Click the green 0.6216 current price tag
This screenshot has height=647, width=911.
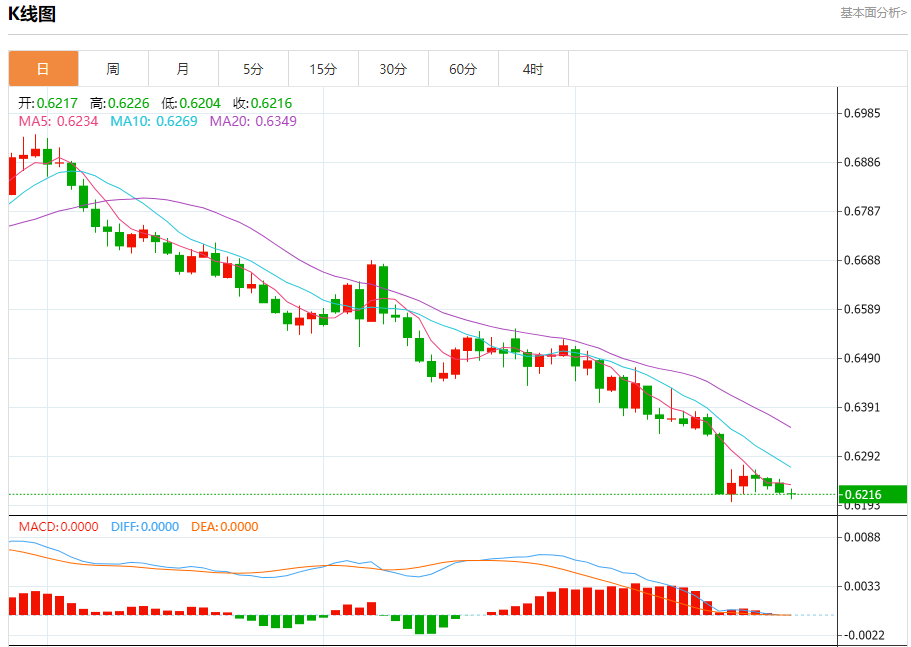pyautogui.click(x=873, y=494)
